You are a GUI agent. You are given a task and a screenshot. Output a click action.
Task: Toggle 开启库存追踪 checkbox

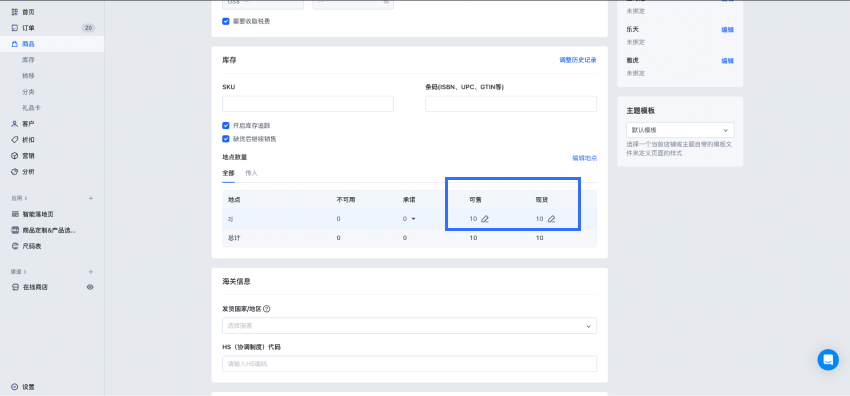pyautogui.click(x=226, y=125)
